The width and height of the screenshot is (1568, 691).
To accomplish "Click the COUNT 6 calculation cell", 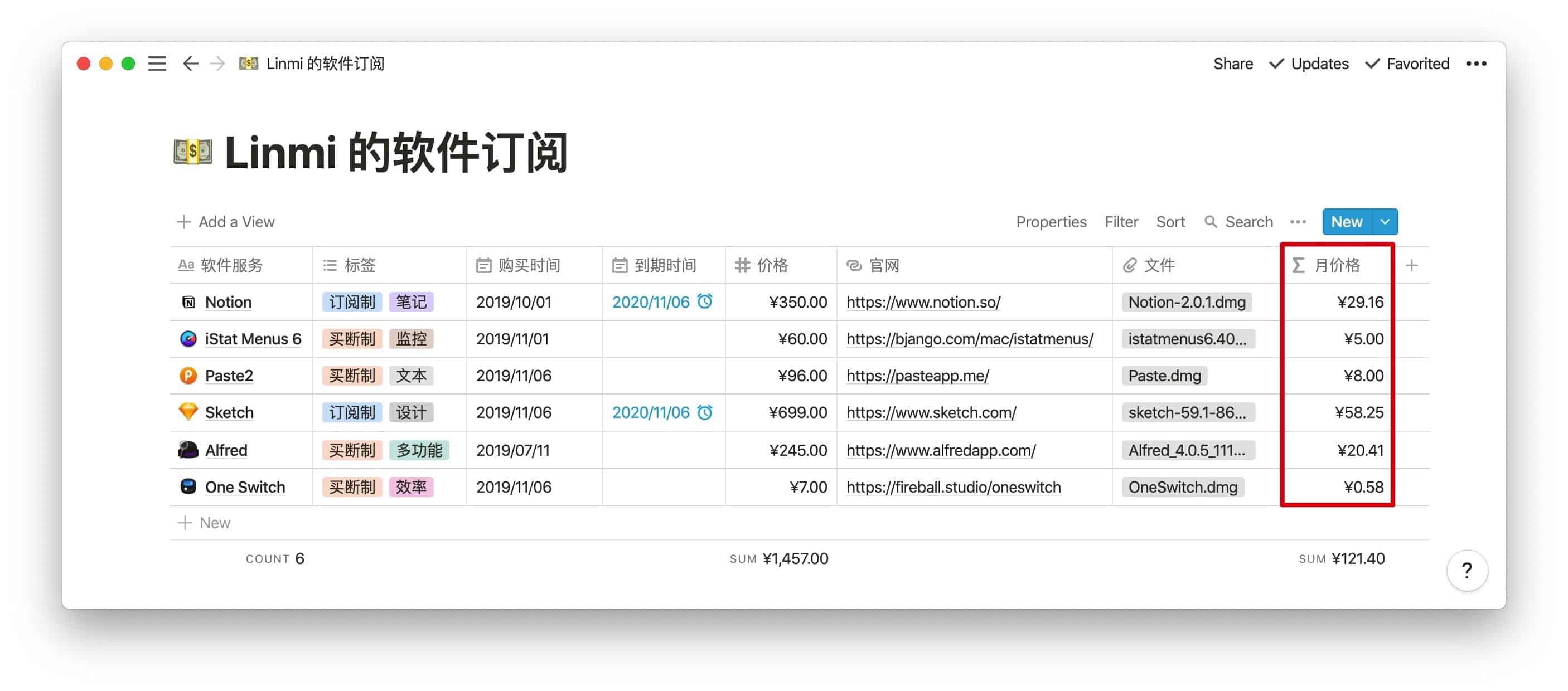I will tap(275, 558).
